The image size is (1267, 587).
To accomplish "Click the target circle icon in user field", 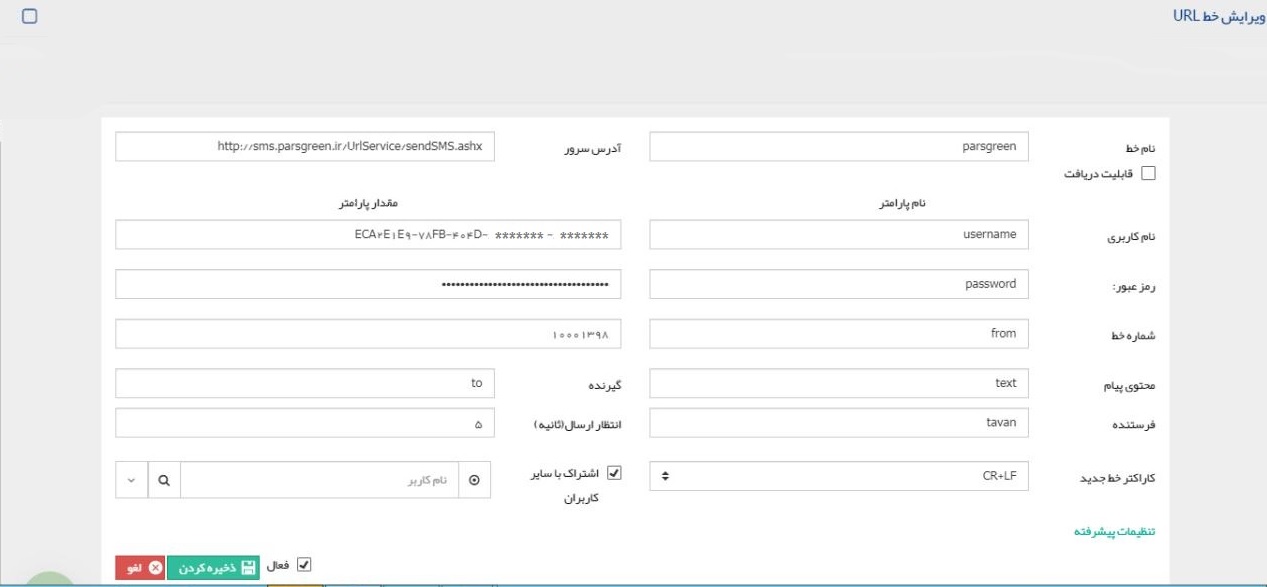I will coord(474,480).
